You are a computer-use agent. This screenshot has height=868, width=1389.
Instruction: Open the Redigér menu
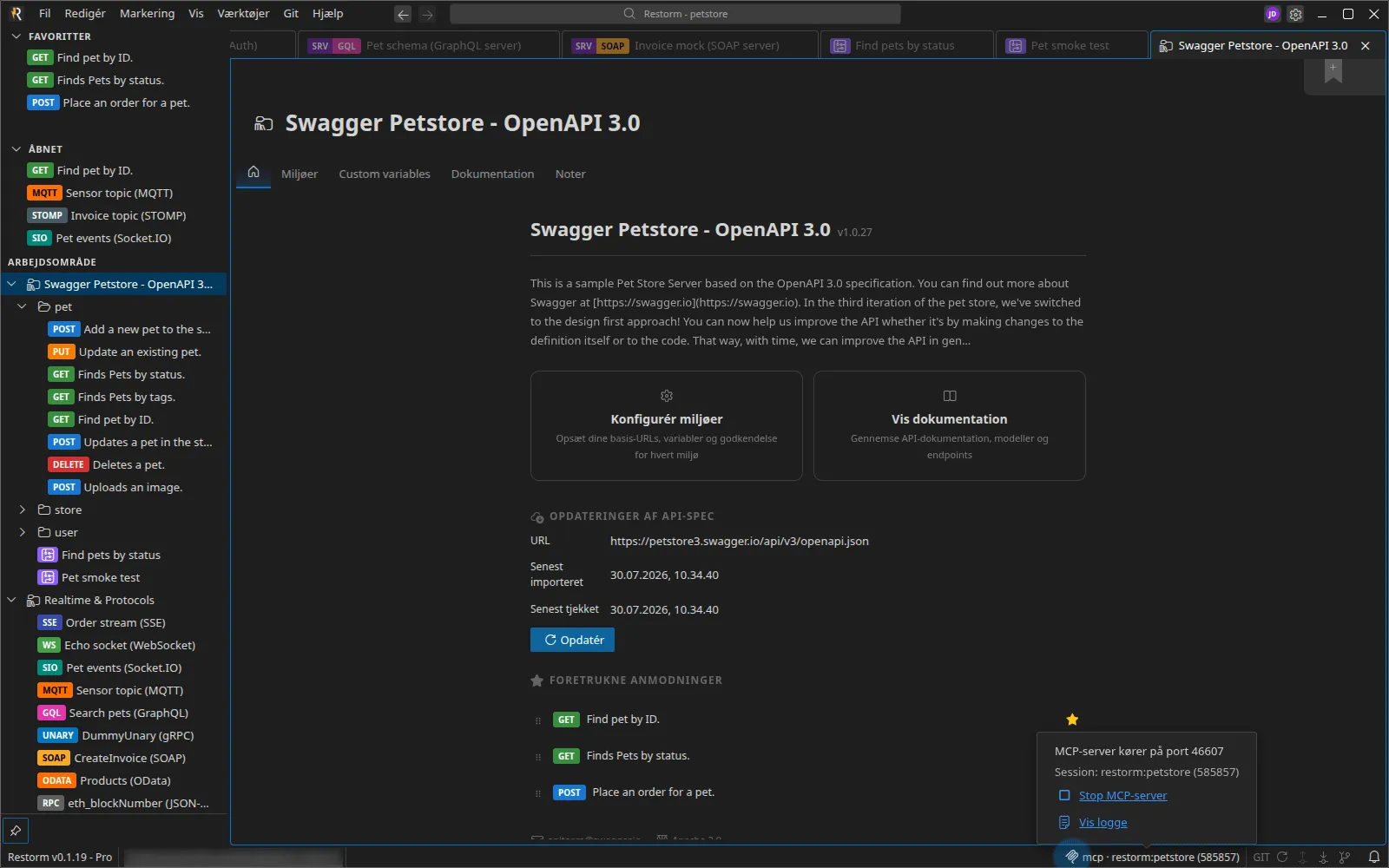(85, 14)
